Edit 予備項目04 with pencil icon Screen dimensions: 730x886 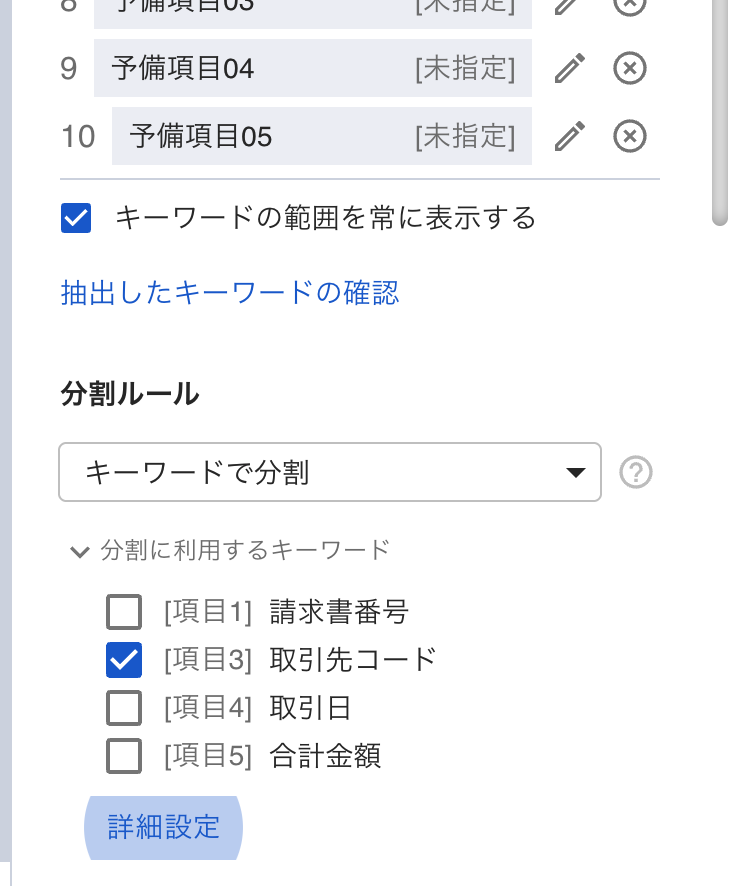[569, 68]
